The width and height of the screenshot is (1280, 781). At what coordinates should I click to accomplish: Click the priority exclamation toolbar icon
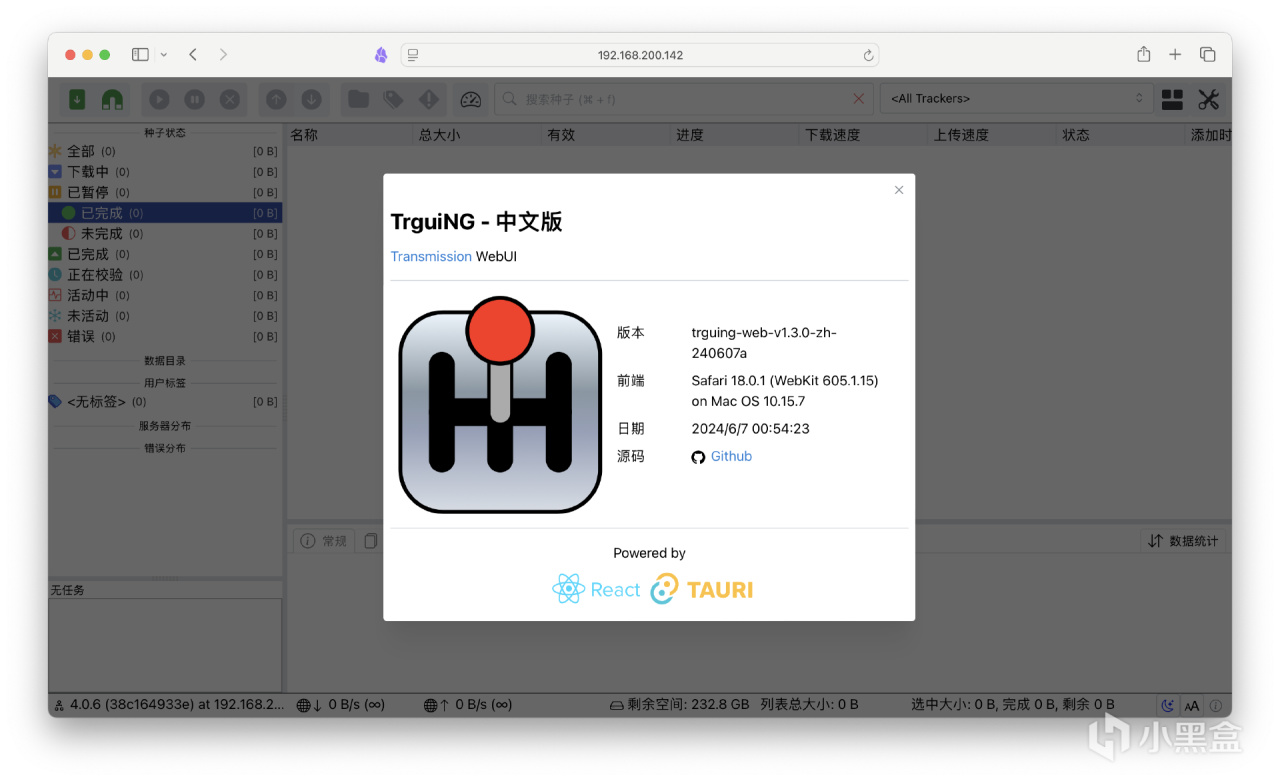point(429,99)
